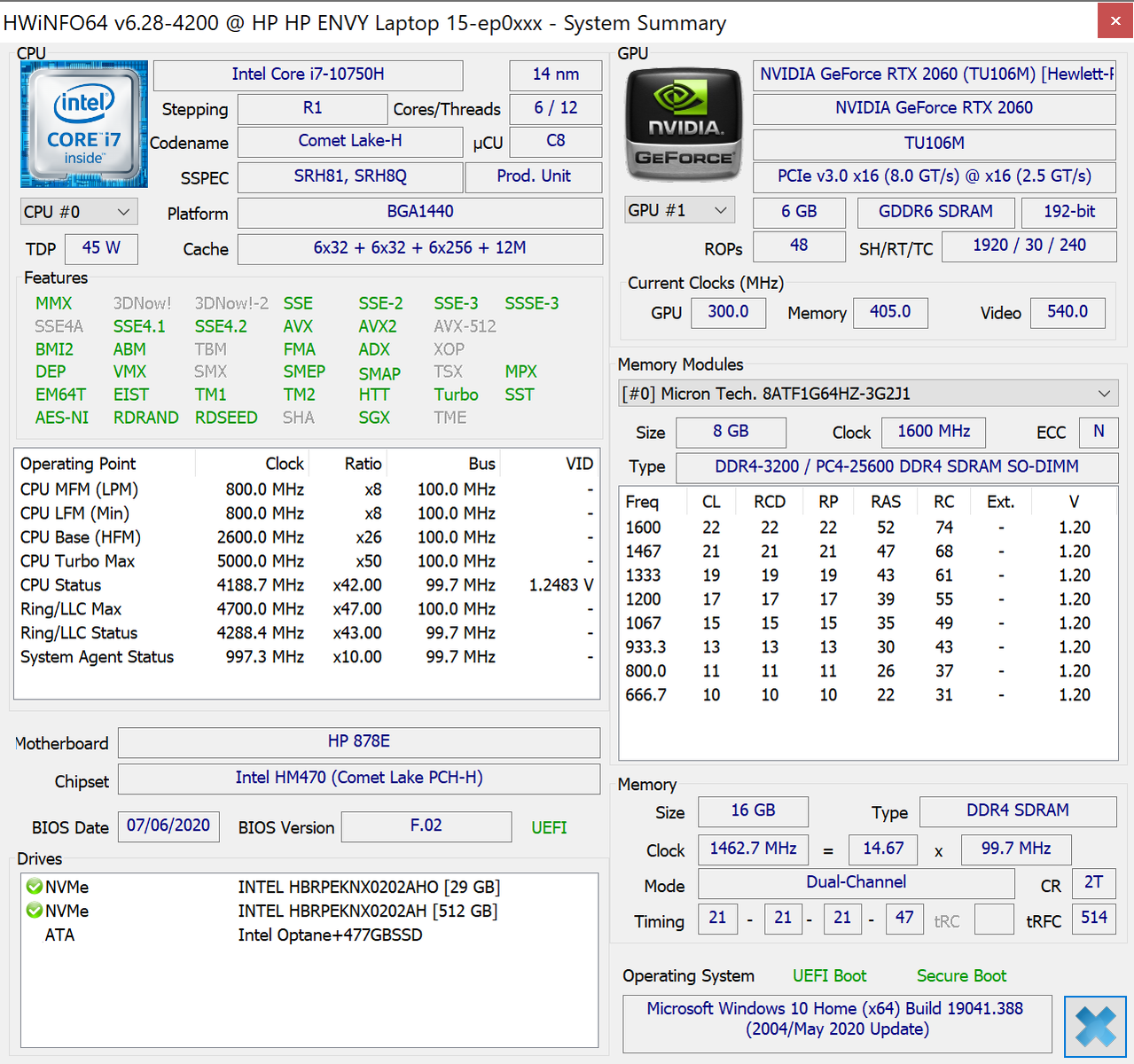Viewport: 1134px width, 1064px height.
Task: Click the Prod. Unit field
Action: 534,176
